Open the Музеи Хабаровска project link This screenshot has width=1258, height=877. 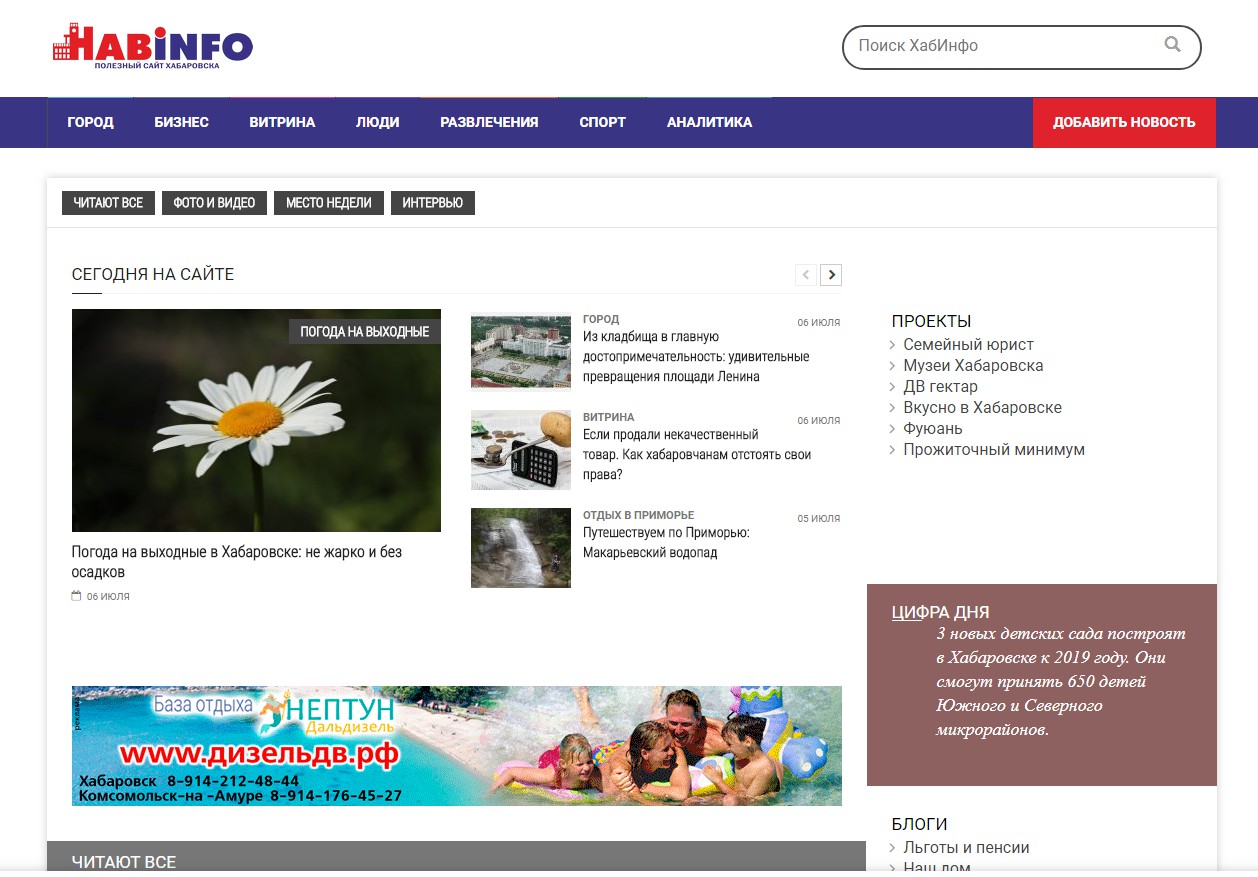pyautogui.click(x=973, y=365)
